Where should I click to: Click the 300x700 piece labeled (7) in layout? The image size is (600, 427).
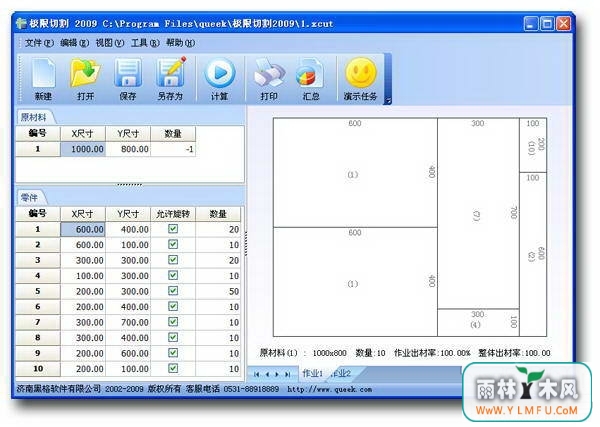[478, 213]
